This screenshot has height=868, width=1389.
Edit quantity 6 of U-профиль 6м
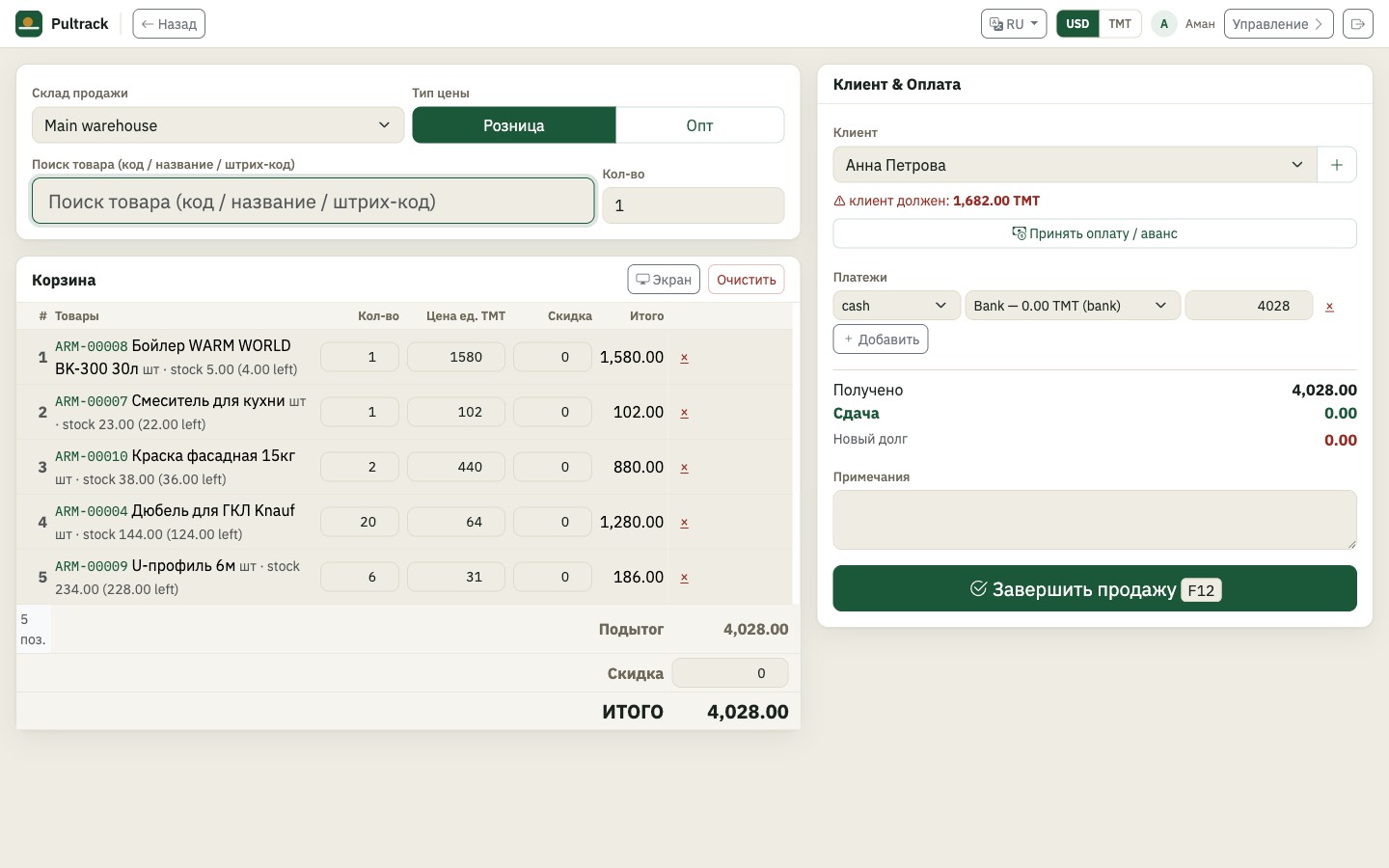click(x=360, y=577)
